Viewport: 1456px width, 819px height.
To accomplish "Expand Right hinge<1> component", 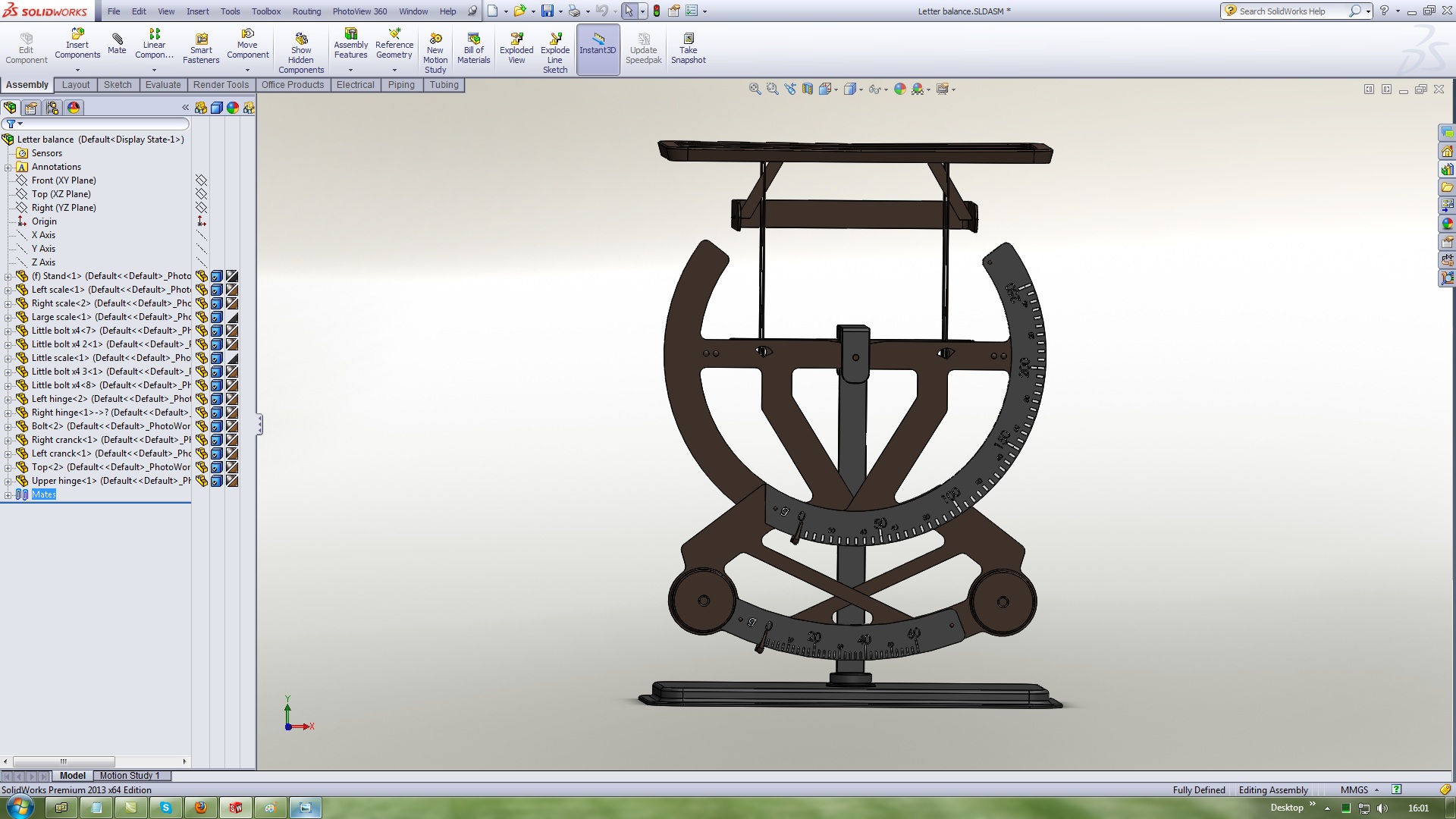I will click(8, 413).
